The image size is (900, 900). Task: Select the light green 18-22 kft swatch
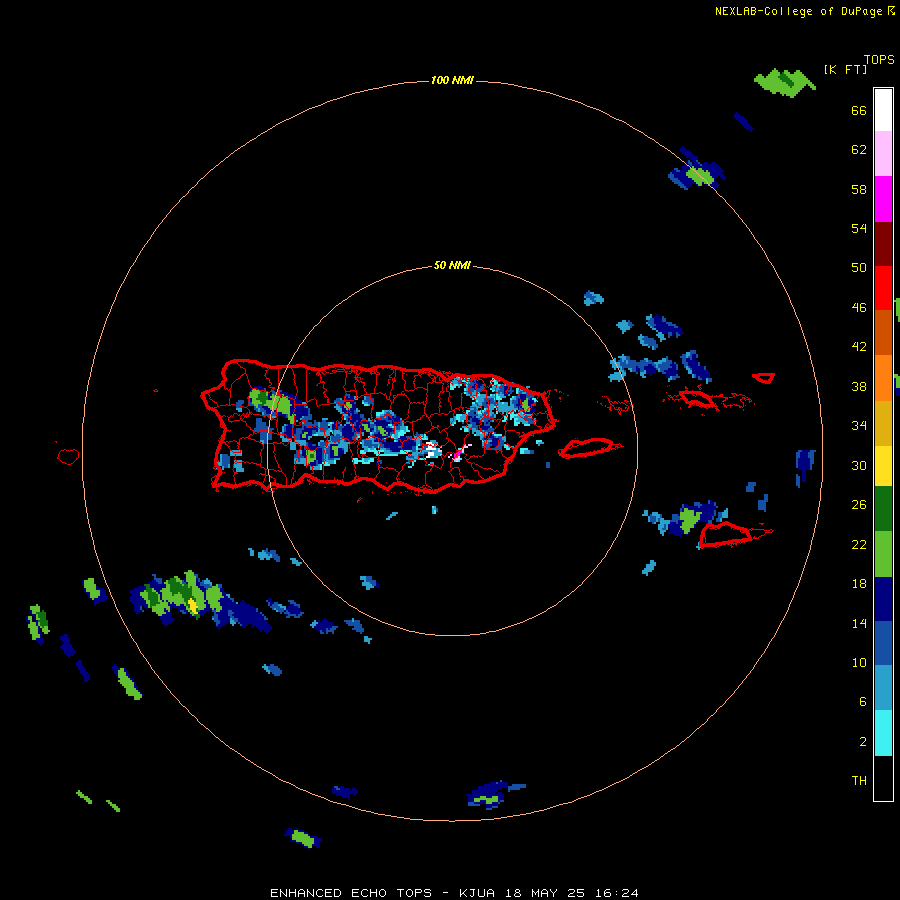883,554
